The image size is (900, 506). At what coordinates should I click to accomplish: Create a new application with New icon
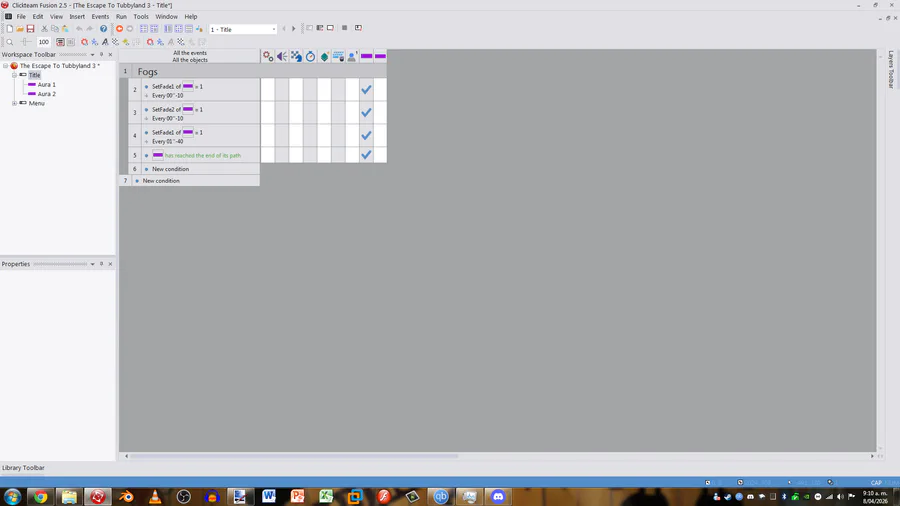click(x=9, y=29)
